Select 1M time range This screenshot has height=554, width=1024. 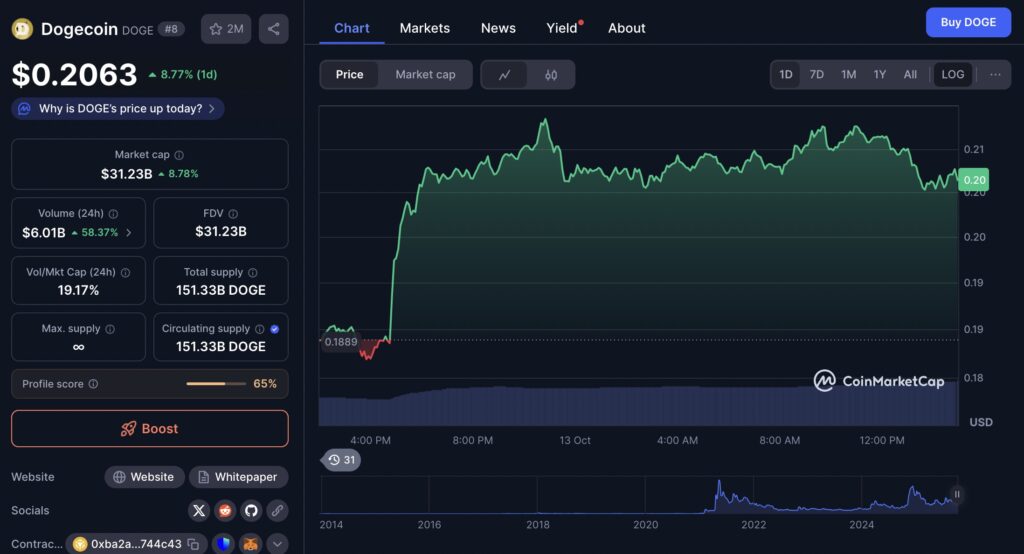[848, 74]
